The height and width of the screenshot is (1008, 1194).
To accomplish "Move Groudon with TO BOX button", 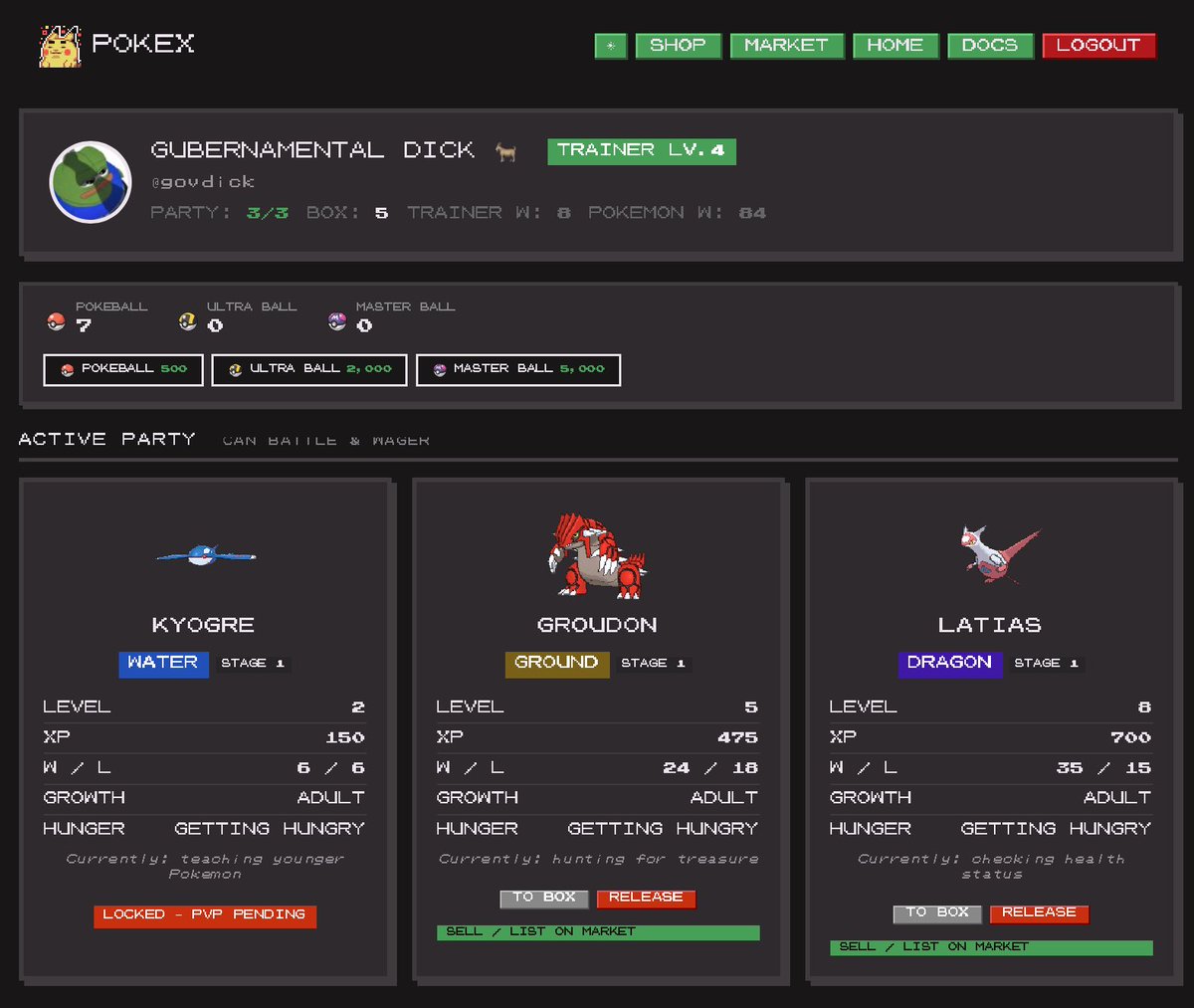I will click(544, 899).
